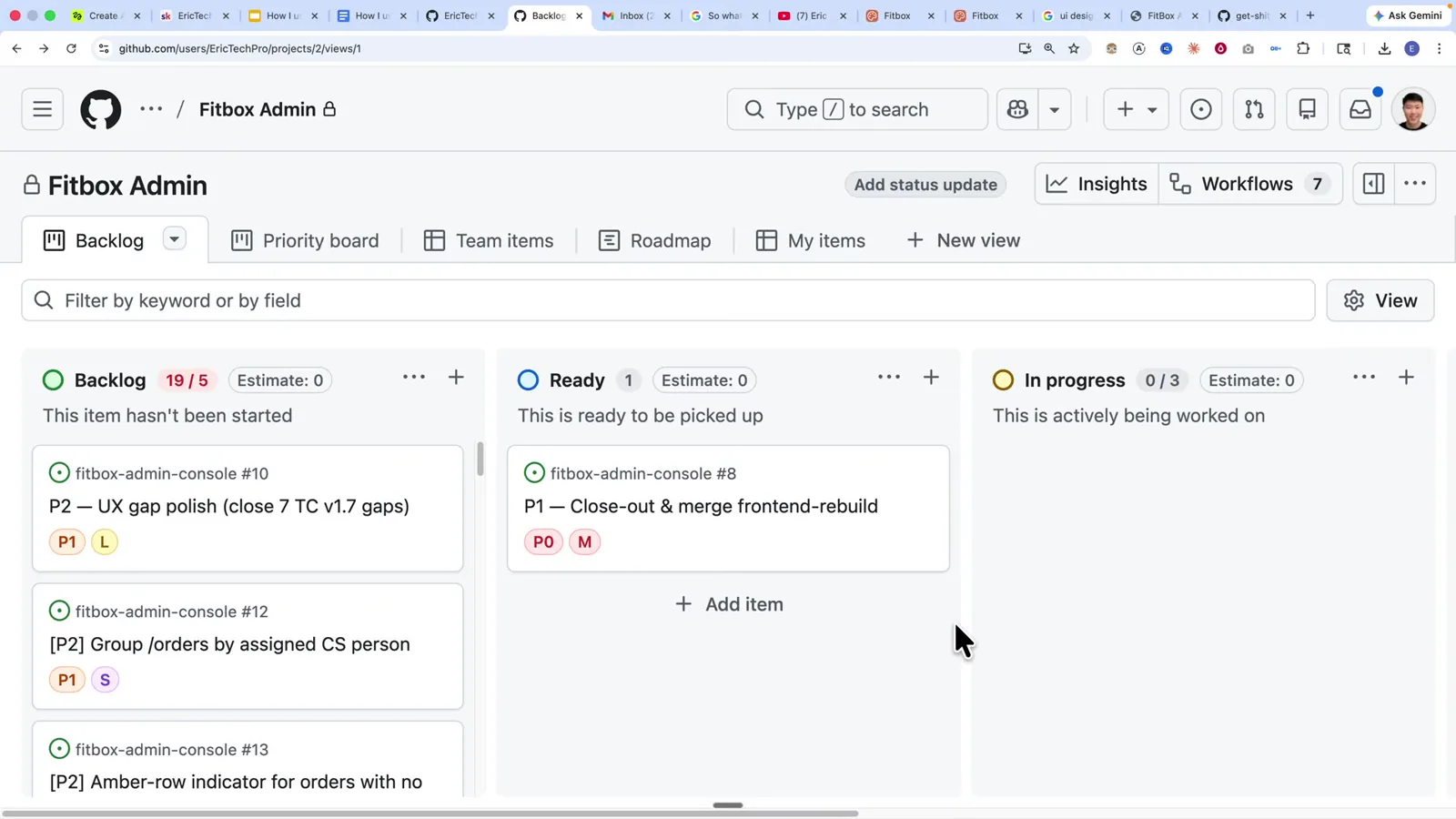This screenshot has height=819, width=1456.
Task: Toggle the project details side panel icon
Action: point(1373,184)
